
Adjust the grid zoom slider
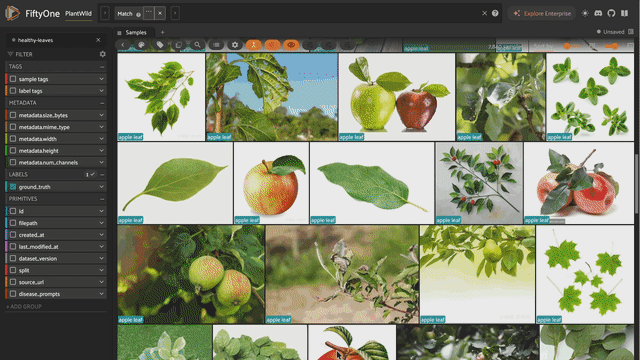pos(611,46)
